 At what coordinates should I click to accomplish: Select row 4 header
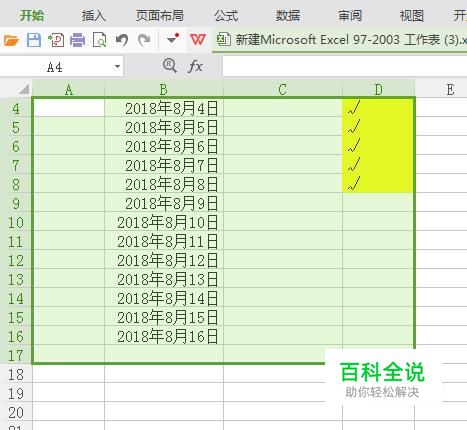pyautogui.click(x=16, y=109)
